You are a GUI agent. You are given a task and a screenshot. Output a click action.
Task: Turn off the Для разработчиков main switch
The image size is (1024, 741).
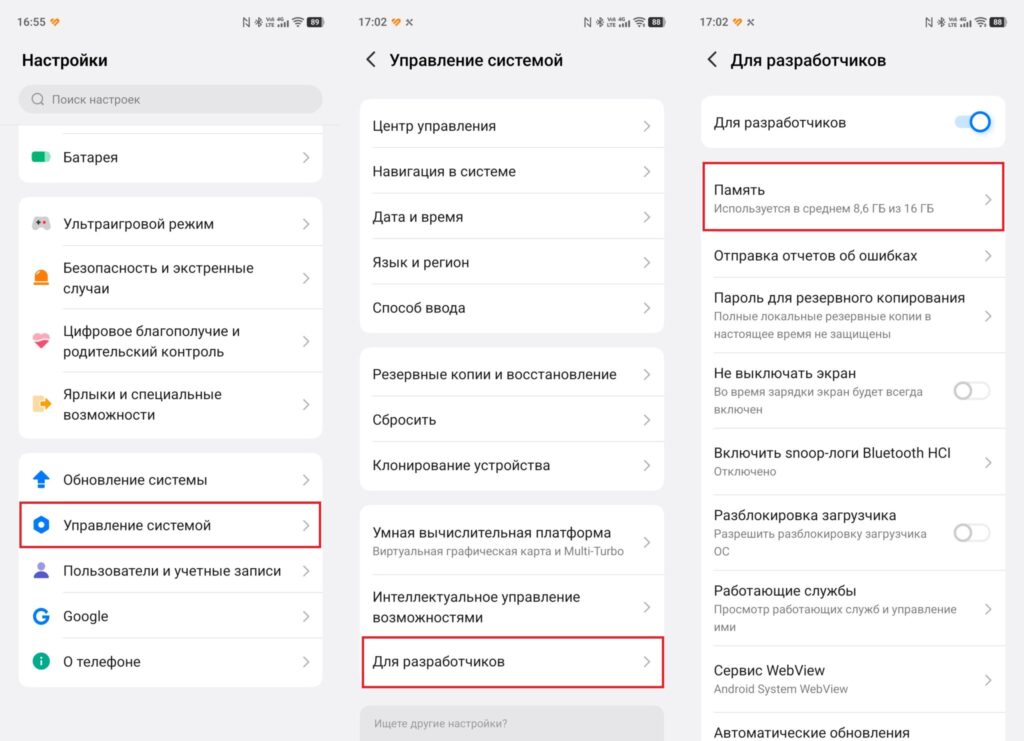973,122
